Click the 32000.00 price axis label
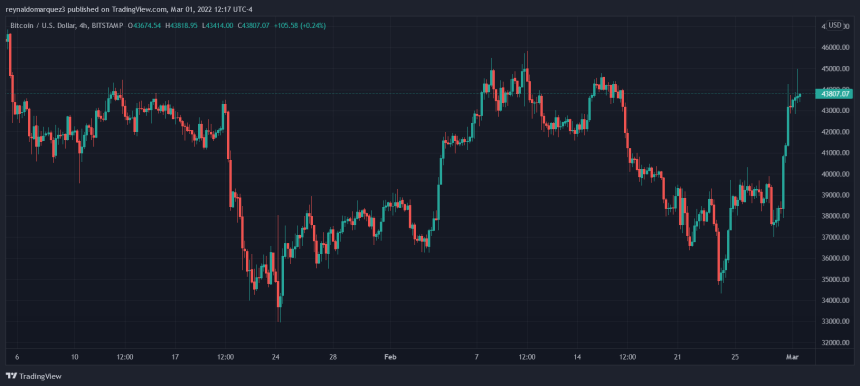The height and width of the screenshot is (386, 860). pyautogui.click(x=836, y=343)
